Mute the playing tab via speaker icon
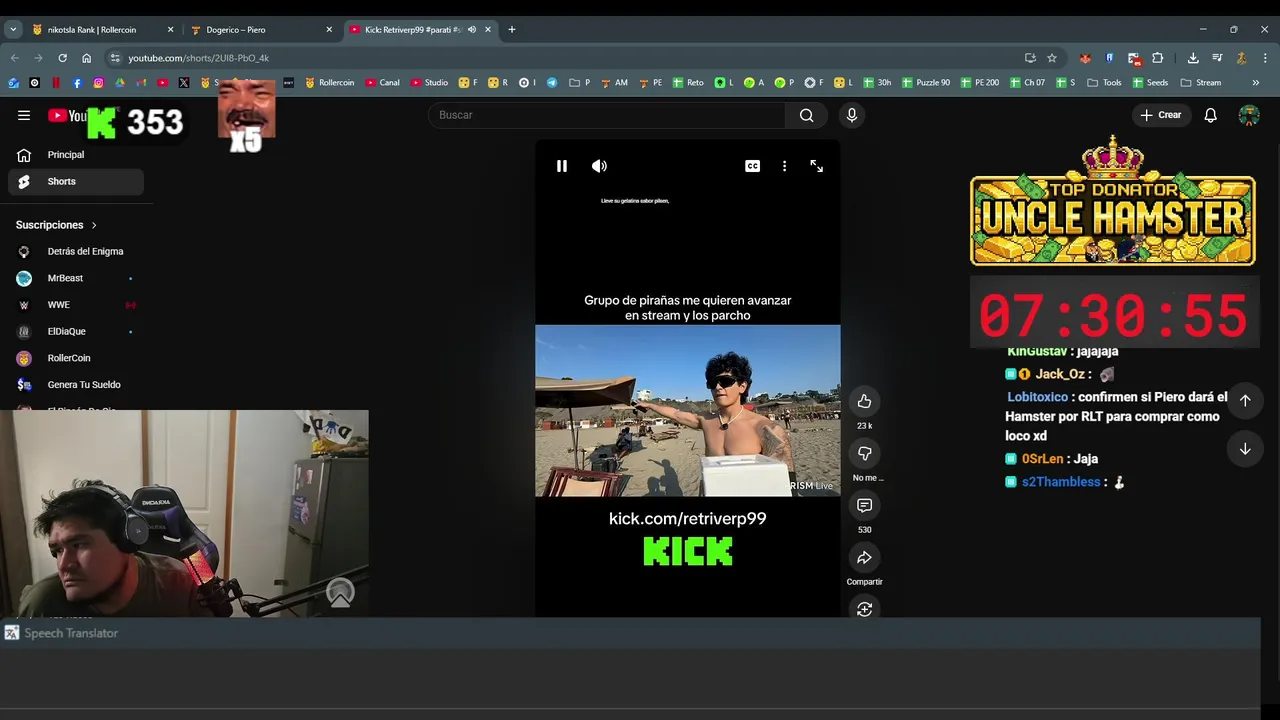 pos(472,30)
